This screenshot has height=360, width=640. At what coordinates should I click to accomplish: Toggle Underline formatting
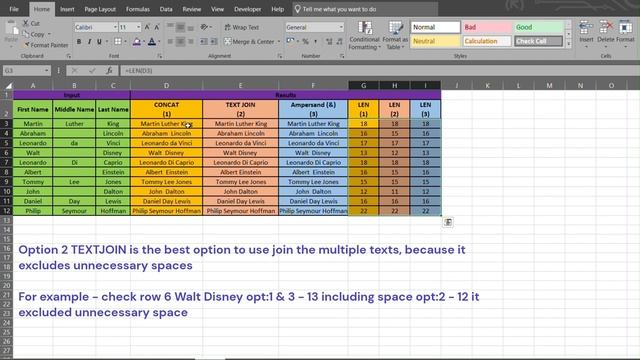click(x=99, y=41)
